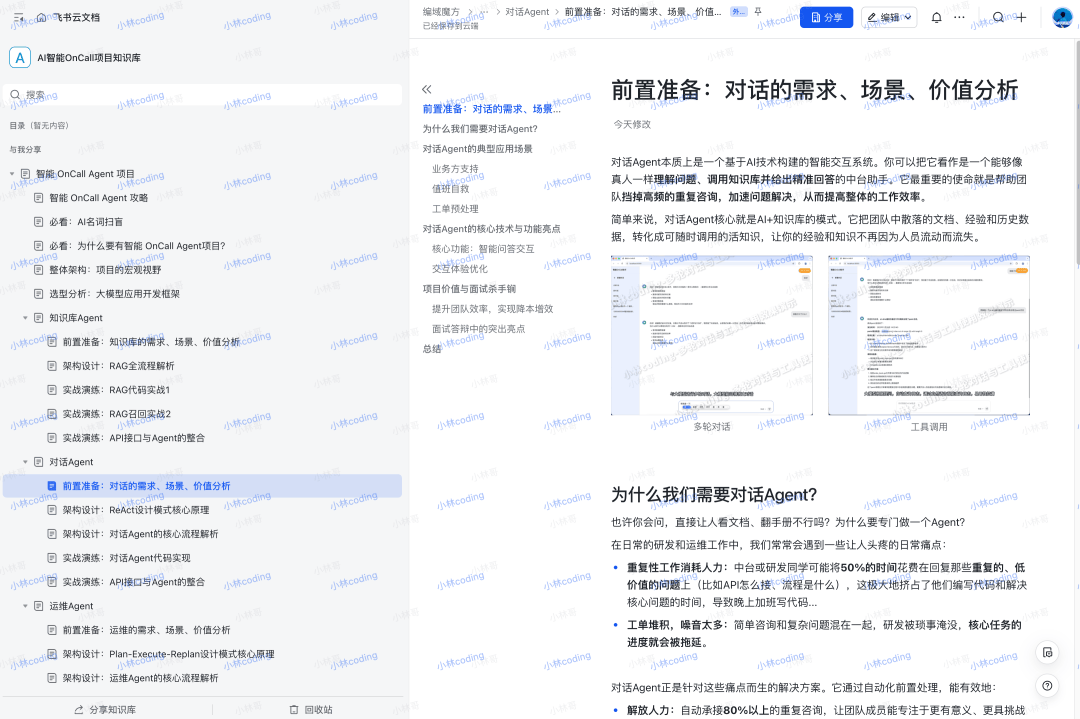The height and width of the screenshot is (719, 1080).
Task: Click the magnifier search icon in top bar
Action: click(998, 17)
